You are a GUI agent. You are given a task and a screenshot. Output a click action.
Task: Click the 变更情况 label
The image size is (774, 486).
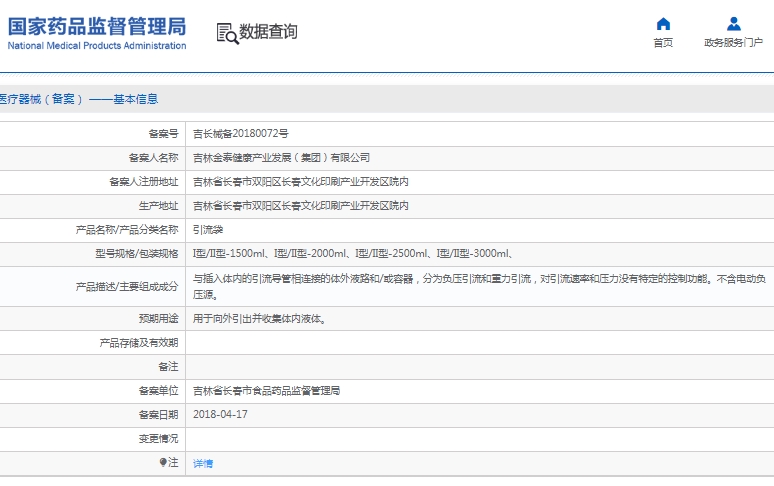click(158, 439)
